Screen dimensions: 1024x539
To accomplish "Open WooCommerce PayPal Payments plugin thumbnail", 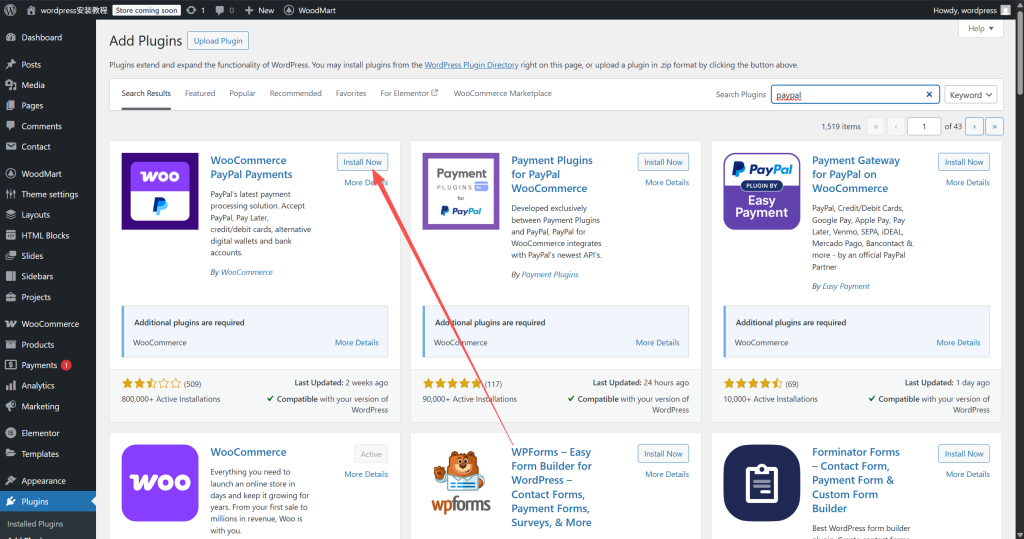I will (x=160, y=191).
